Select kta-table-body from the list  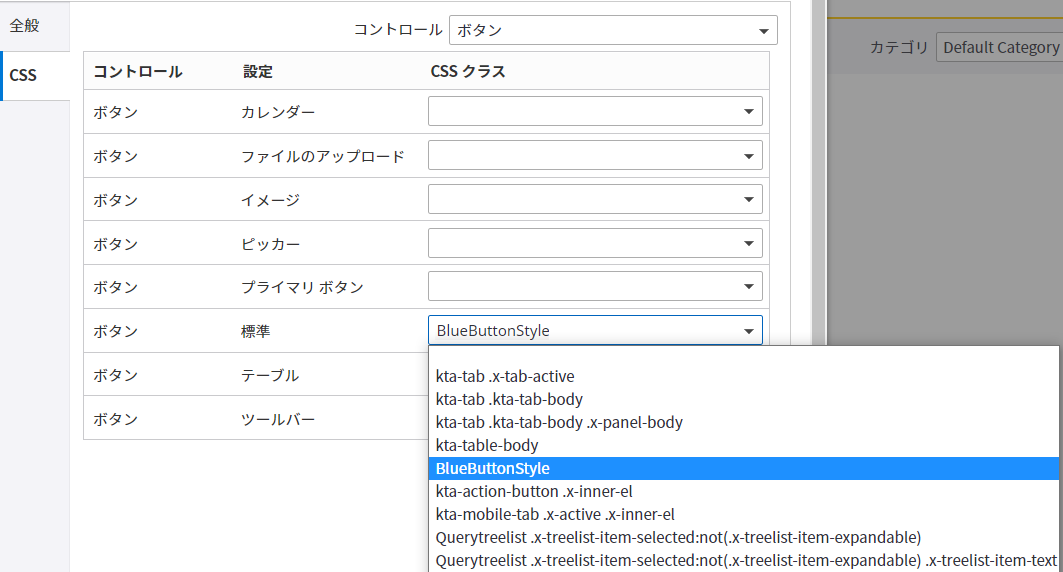pos(487,445)
